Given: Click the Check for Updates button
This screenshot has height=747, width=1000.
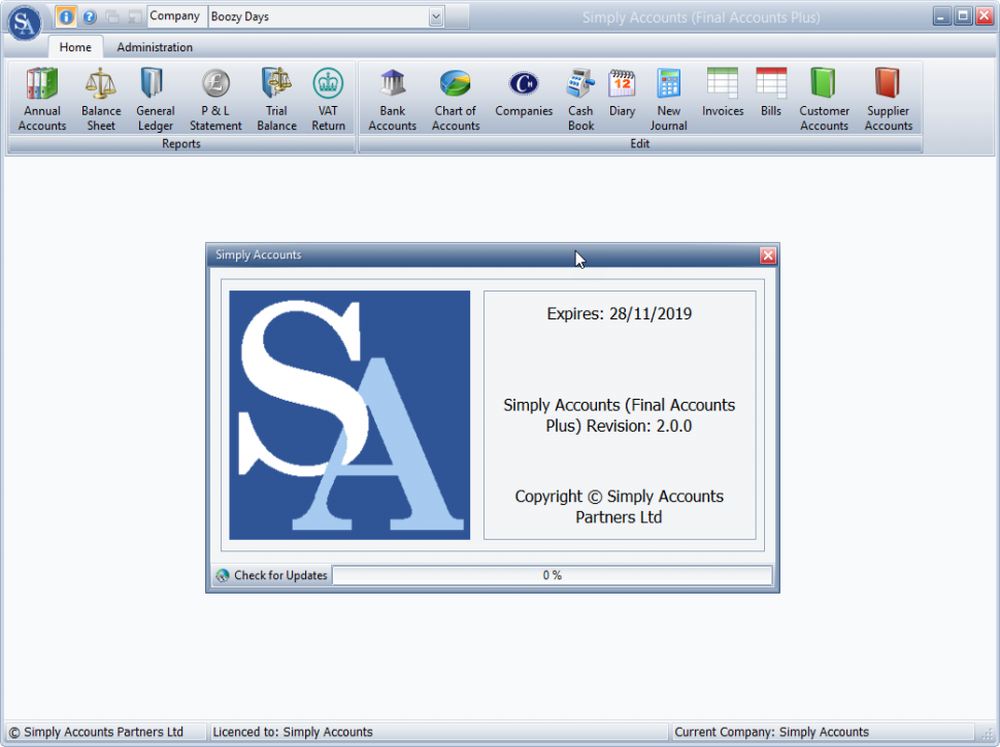Looking at the screenshot, I should [272, 575].
